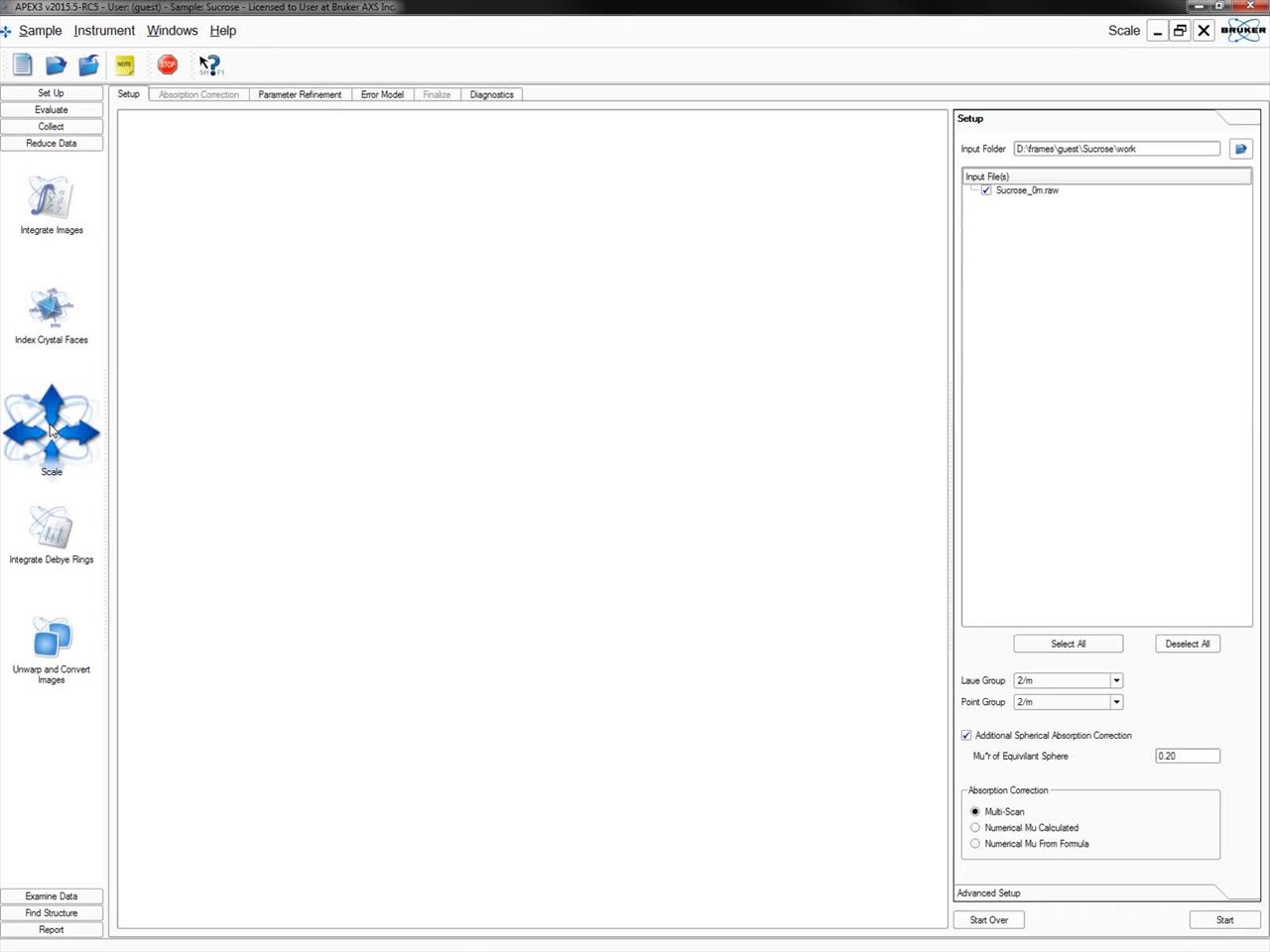Click the Sucrose_0m.raw file name
This screenshot has height=952, width=1270.
(x=1027, y=190)
